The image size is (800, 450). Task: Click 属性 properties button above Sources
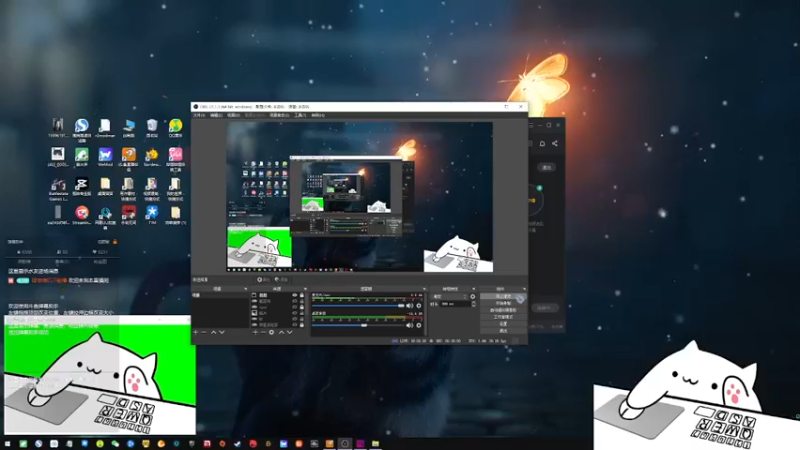click(264, 280)
